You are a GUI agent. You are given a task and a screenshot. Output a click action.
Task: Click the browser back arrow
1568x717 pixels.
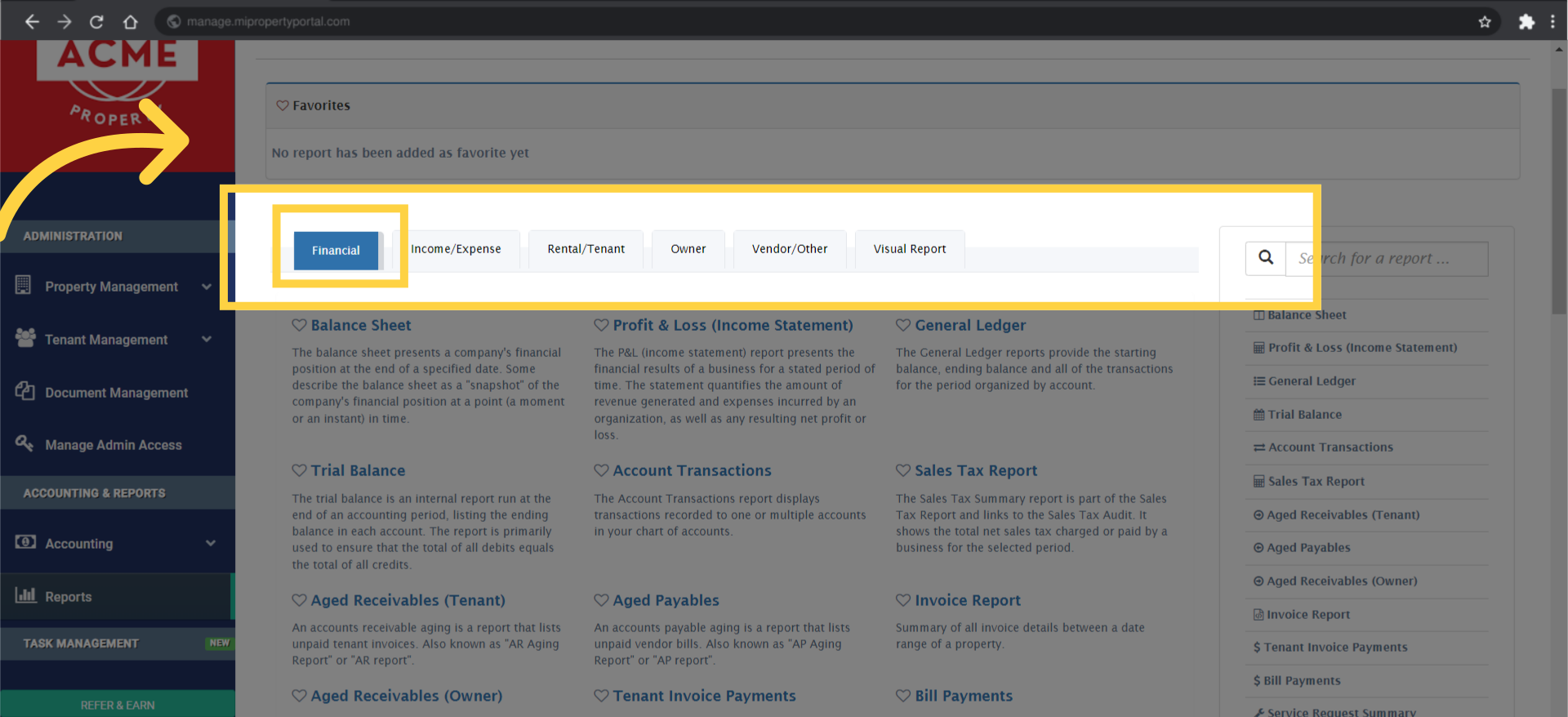point(32,22)
